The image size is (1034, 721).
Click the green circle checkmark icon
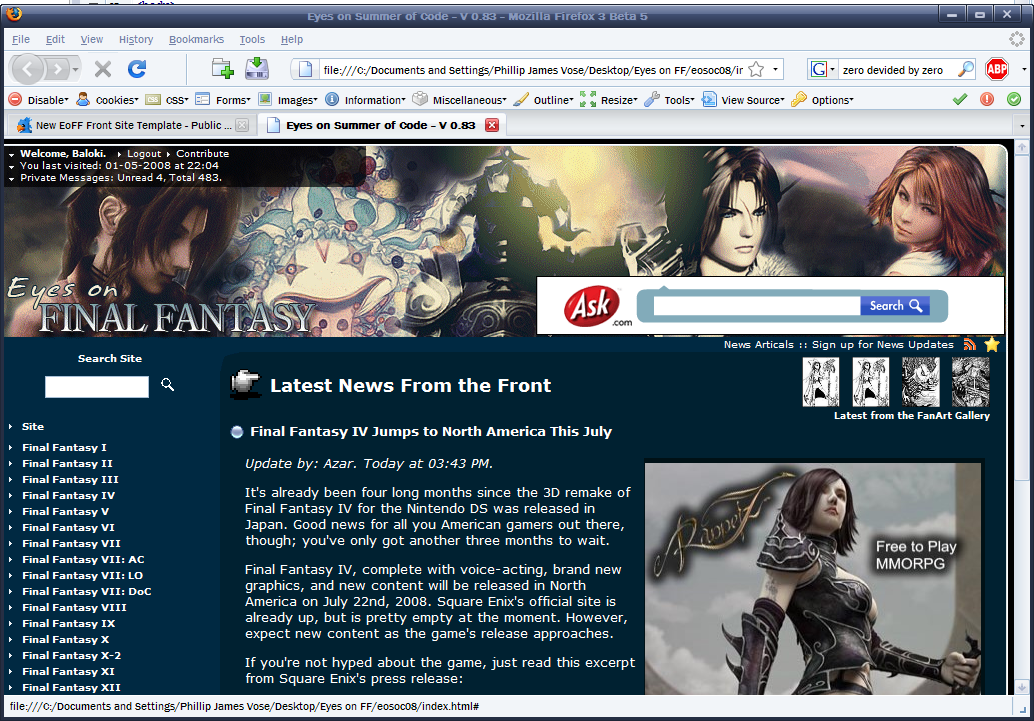[1014, 100]
